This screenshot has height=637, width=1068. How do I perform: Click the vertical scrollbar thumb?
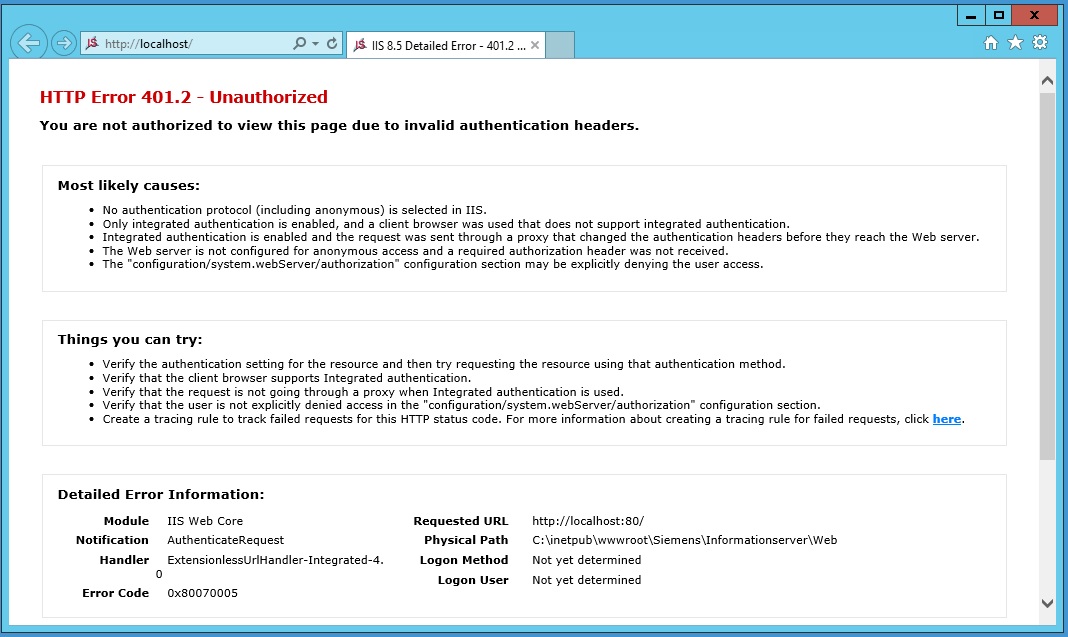[x=1048, y=276]
